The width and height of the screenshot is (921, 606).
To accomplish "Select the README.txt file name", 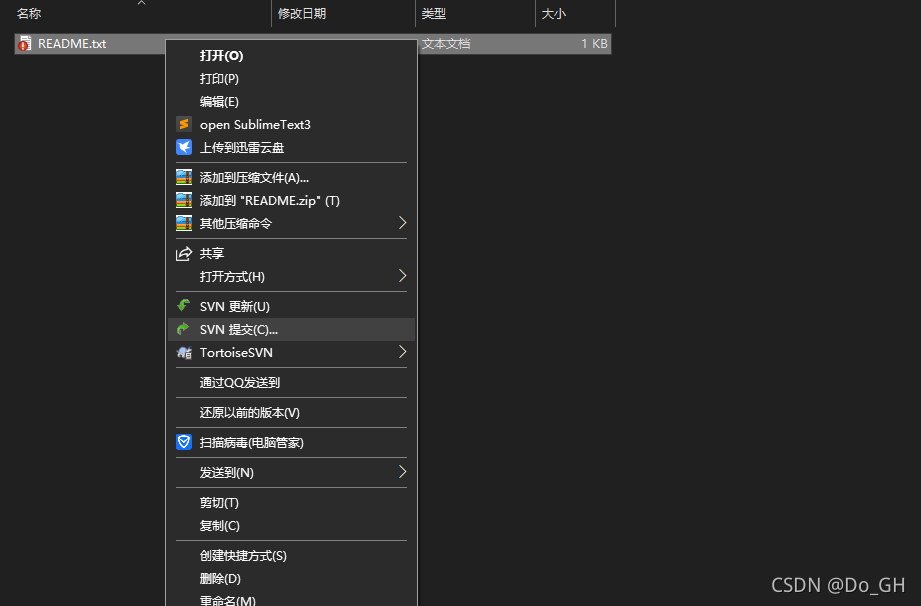I will (72, 43).
